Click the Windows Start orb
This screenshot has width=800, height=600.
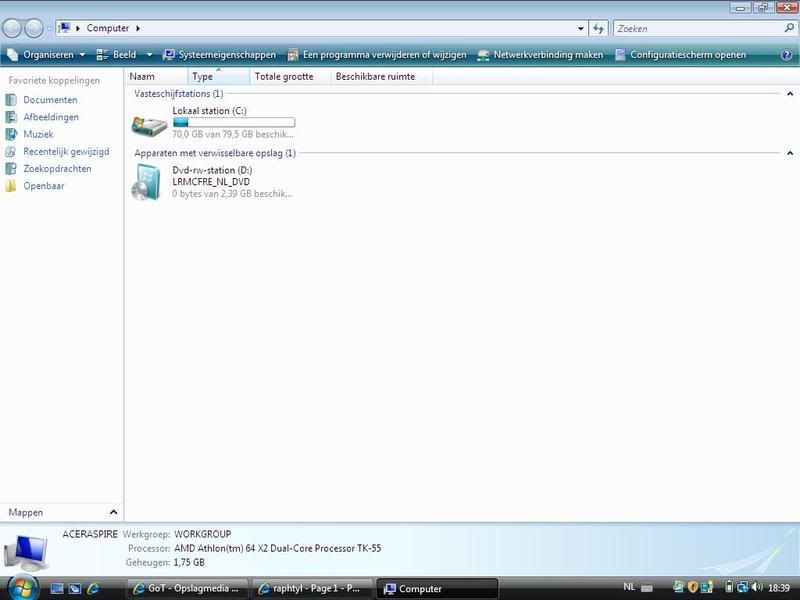click(x=22, y=587)
